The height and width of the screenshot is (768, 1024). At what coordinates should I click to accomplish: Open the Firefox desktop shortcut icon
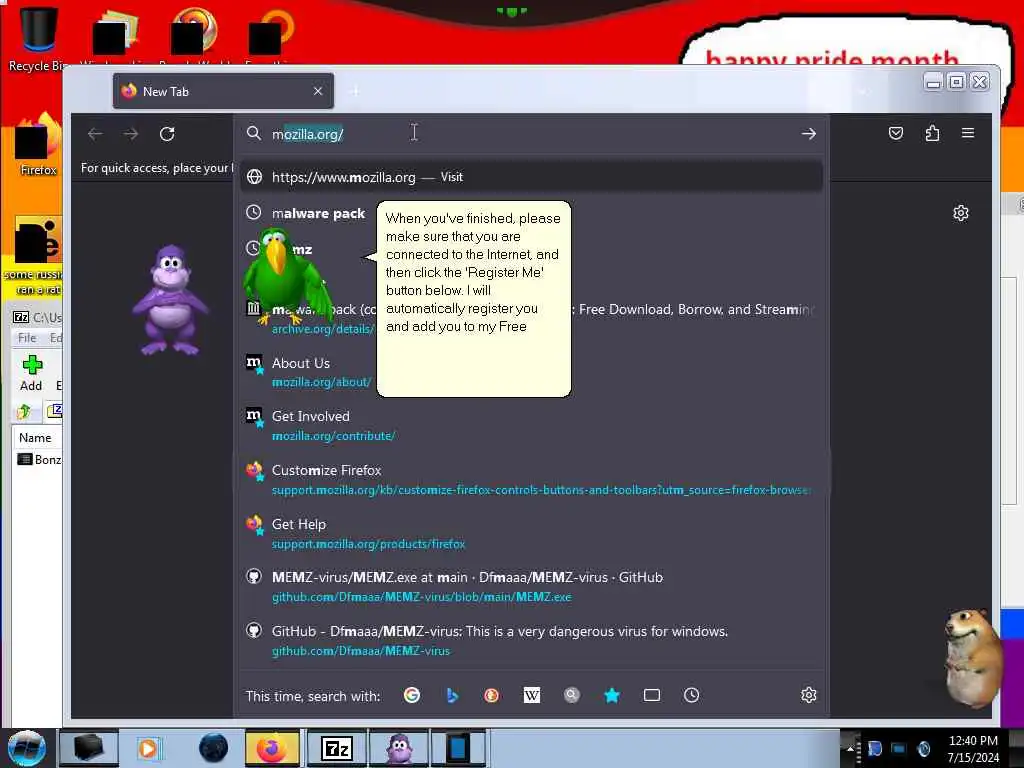38,145
